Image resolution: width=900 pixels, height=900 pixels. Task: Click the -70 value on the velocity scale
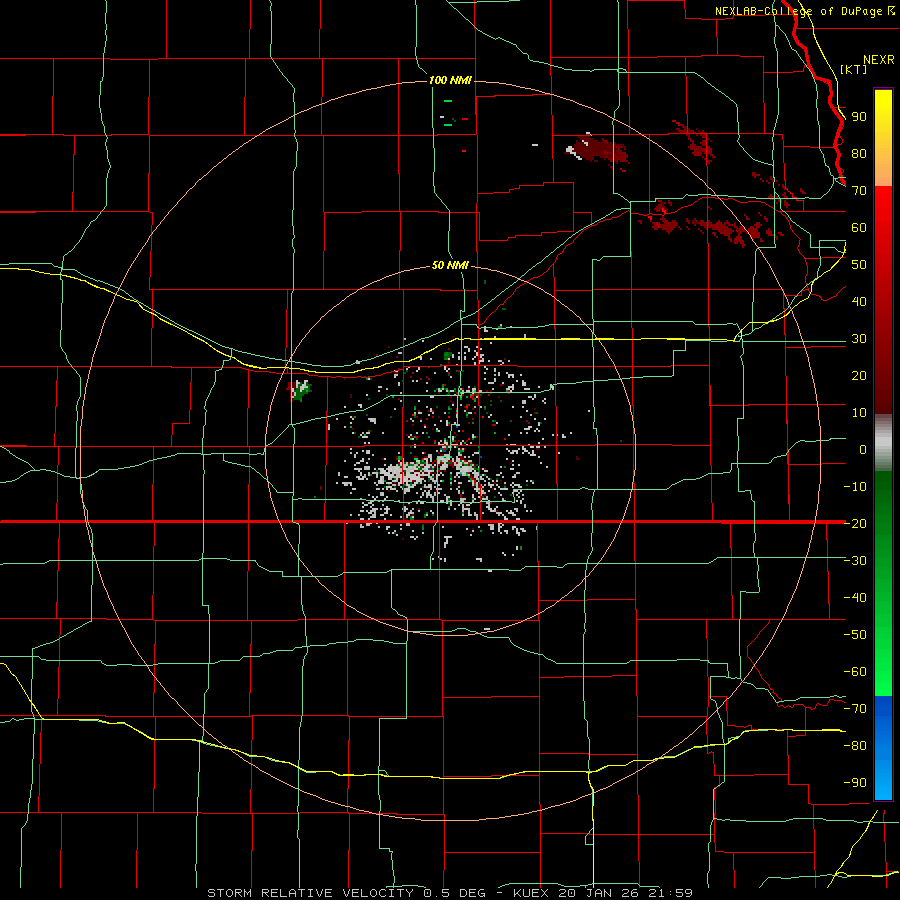[855, 708]
